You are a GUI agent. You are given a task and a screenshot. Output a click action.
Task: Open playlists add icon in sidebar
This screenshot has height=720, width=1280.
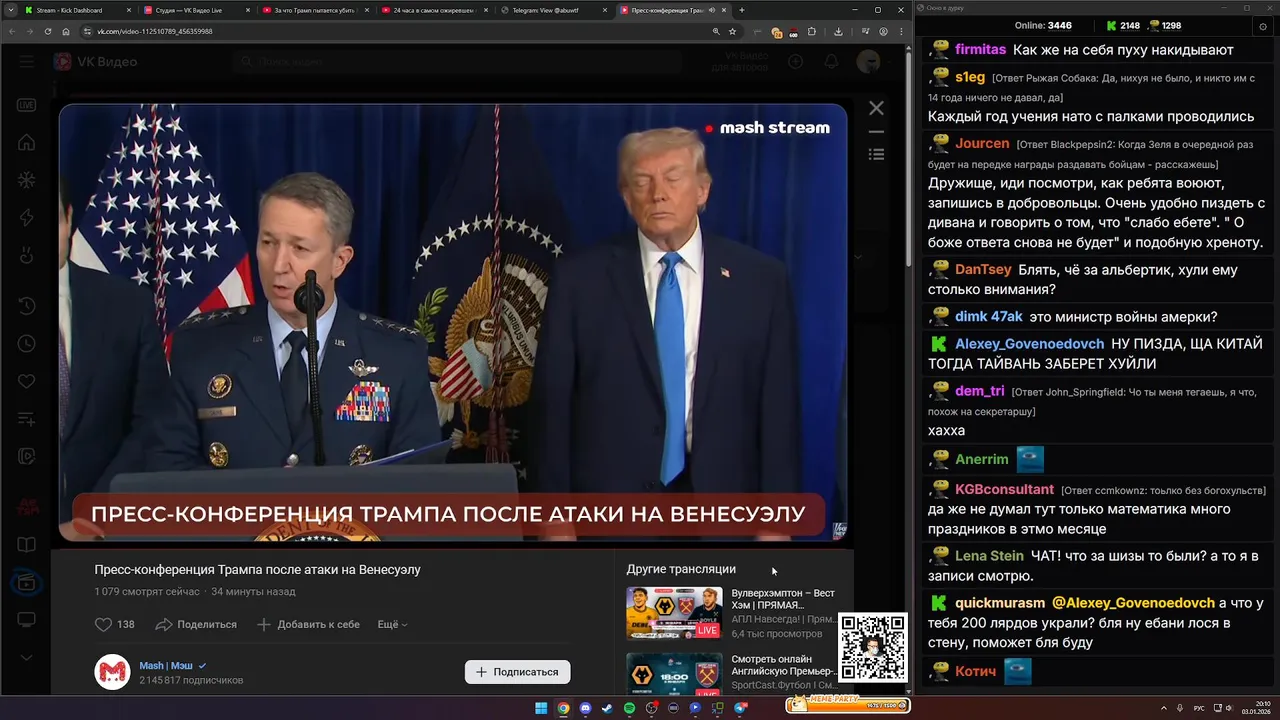[26, 420]
